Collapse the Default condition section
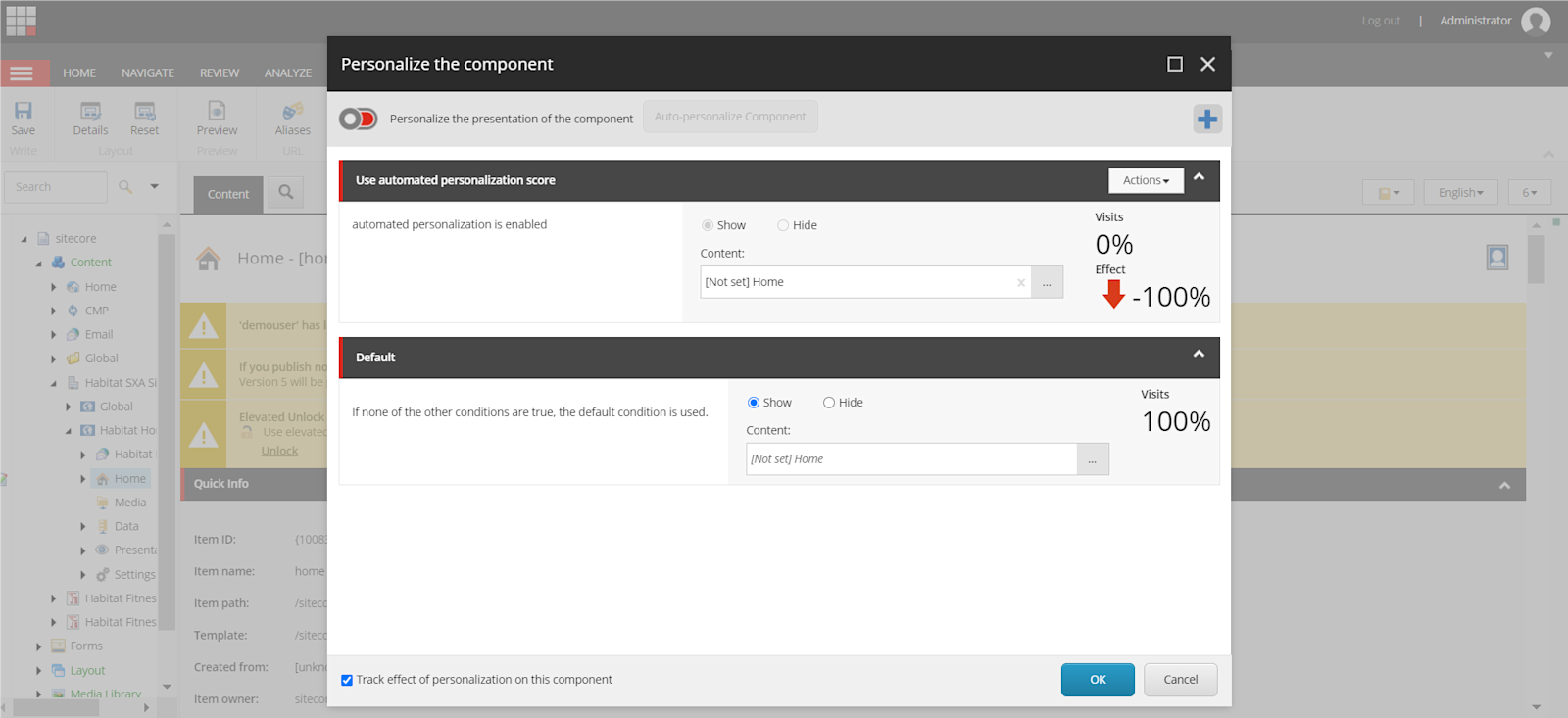1568x718 pixels. coord(1199,355)
